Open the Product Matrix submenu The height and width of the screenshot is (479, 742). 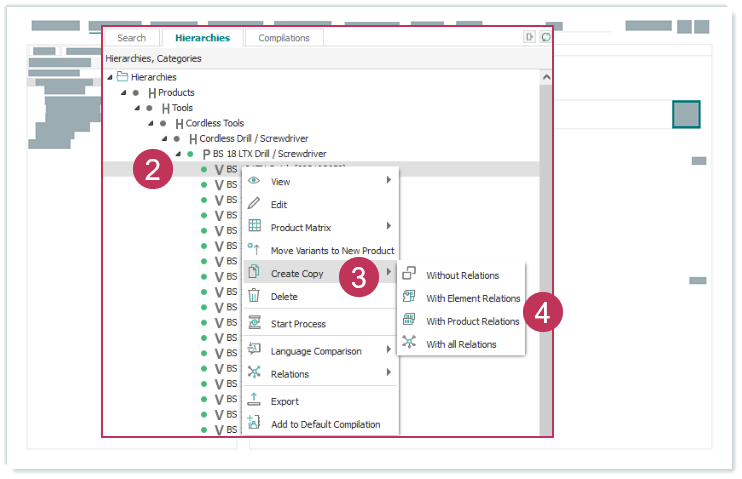coord(388,227)
